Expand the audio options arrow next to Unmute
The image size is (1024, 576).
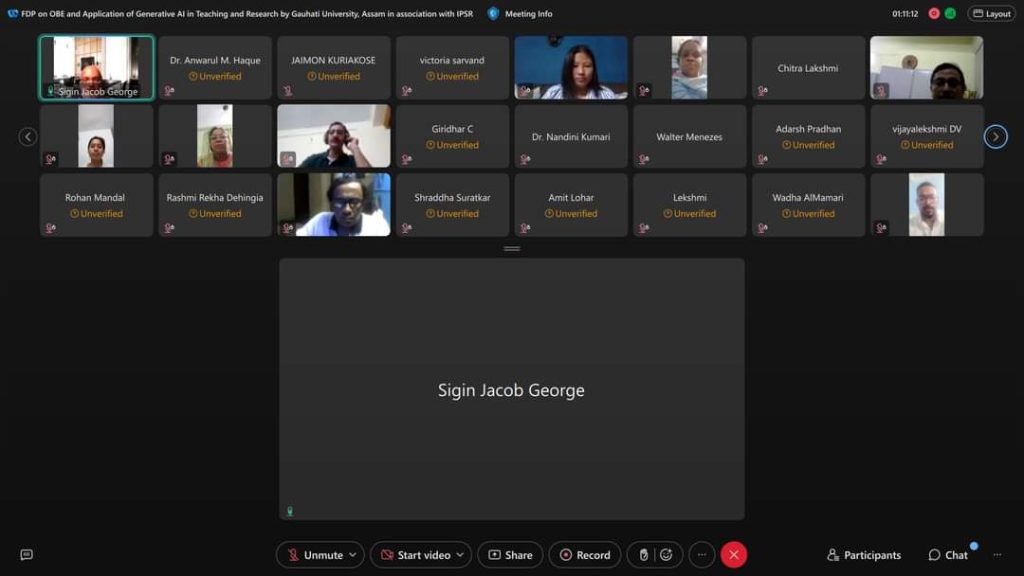pyautogui.click(x=353, y=555)
